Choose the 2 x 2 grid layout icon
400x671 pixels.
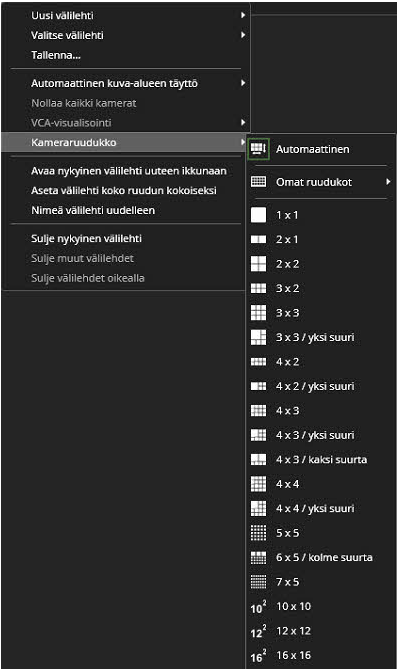point(258,264)
